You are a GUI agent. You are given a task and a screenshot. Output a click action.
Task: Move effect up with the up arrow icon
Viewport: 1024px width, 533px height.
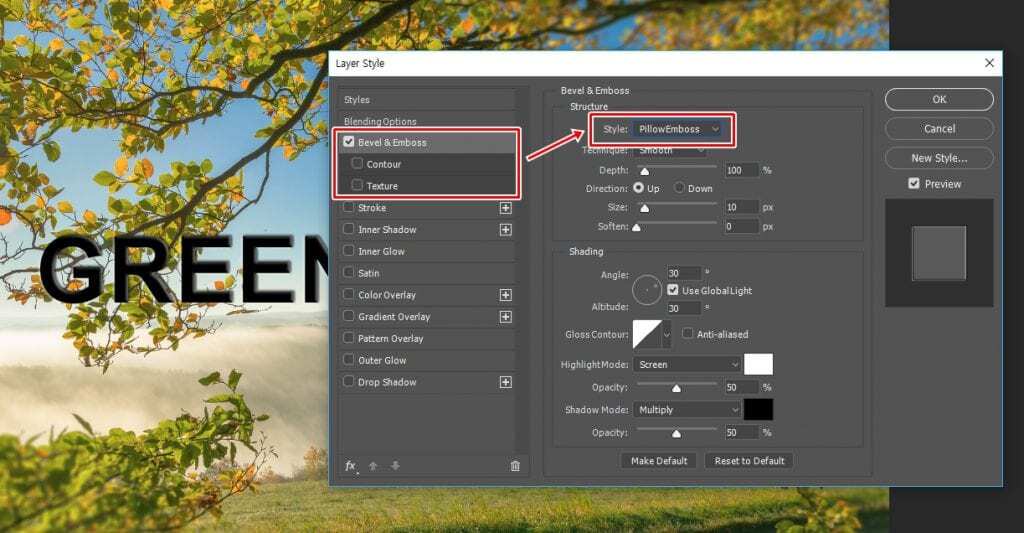coord(373,466)
